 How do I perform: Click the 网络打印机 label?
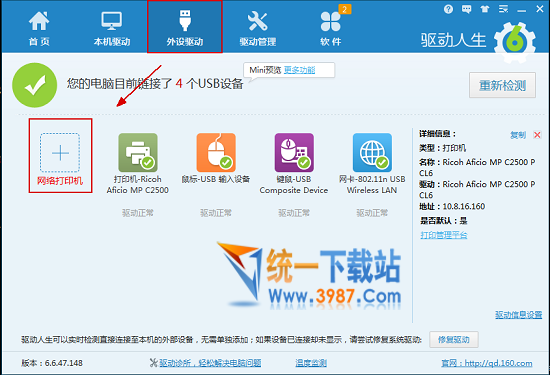tap(60, 181)
